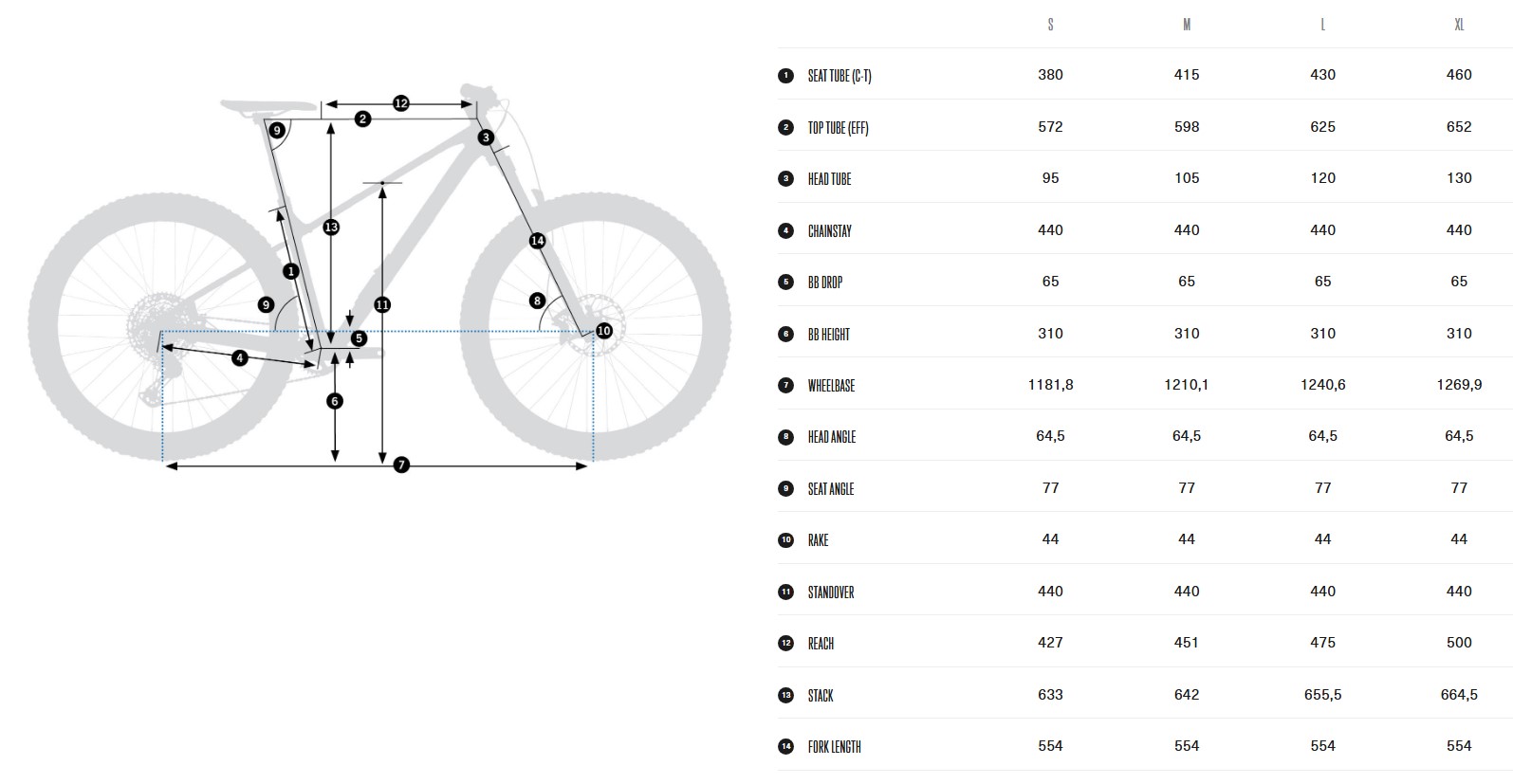The image size is (1513, 784).
Task: Choose the L size column header
Action: click(x=1322, y=25)
